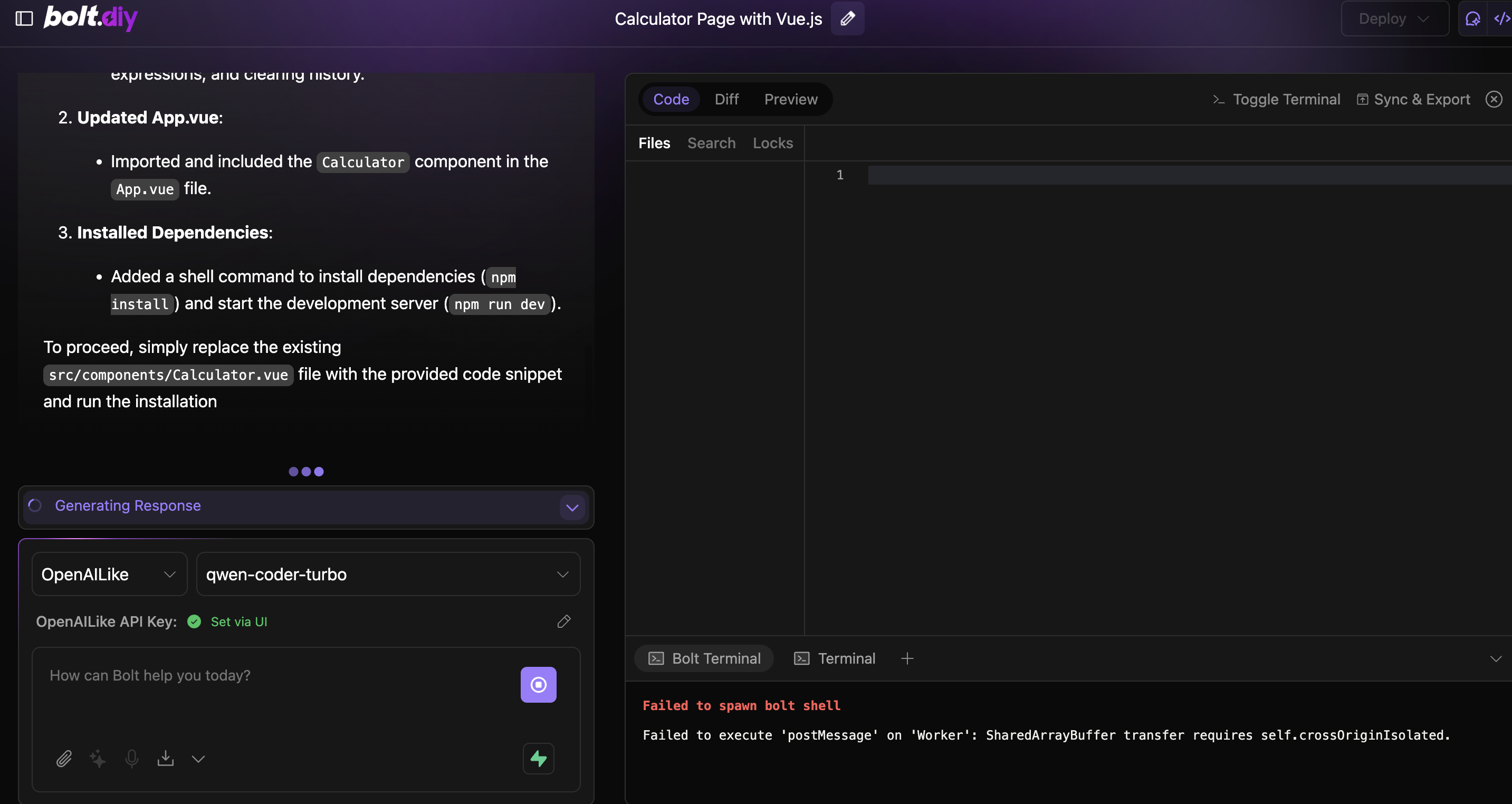Viewport: 1512px width, 804px height.
Task: Stop generation with the purple stop button
Action: (x=538, y=684)
